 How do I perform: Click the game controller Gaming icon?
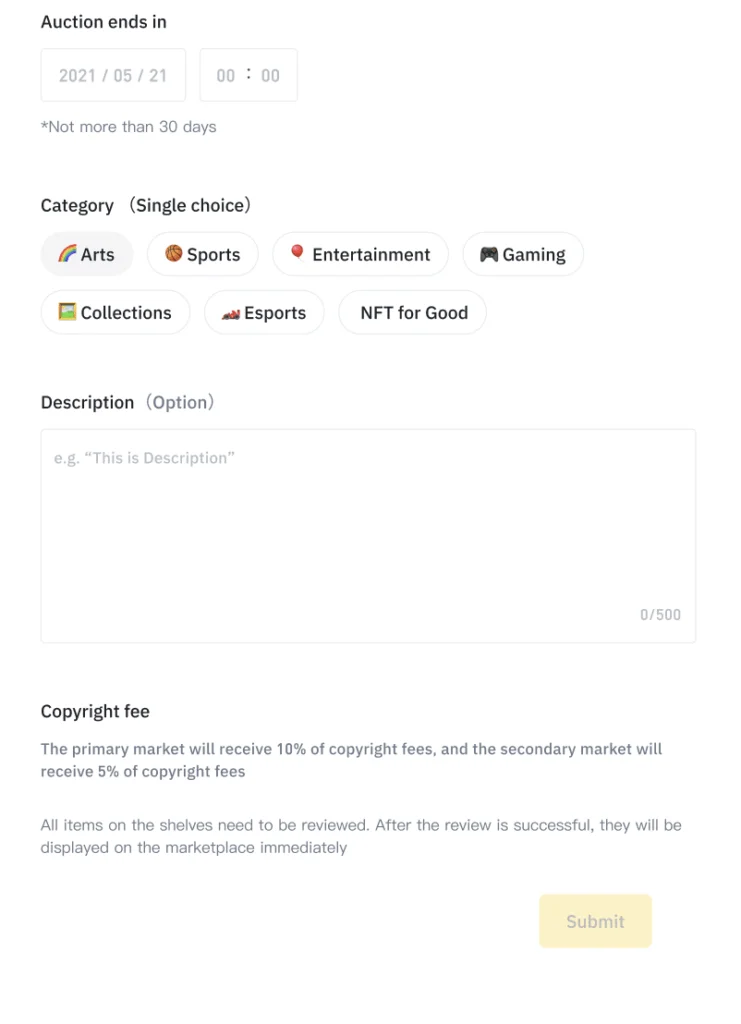point(489,254)
